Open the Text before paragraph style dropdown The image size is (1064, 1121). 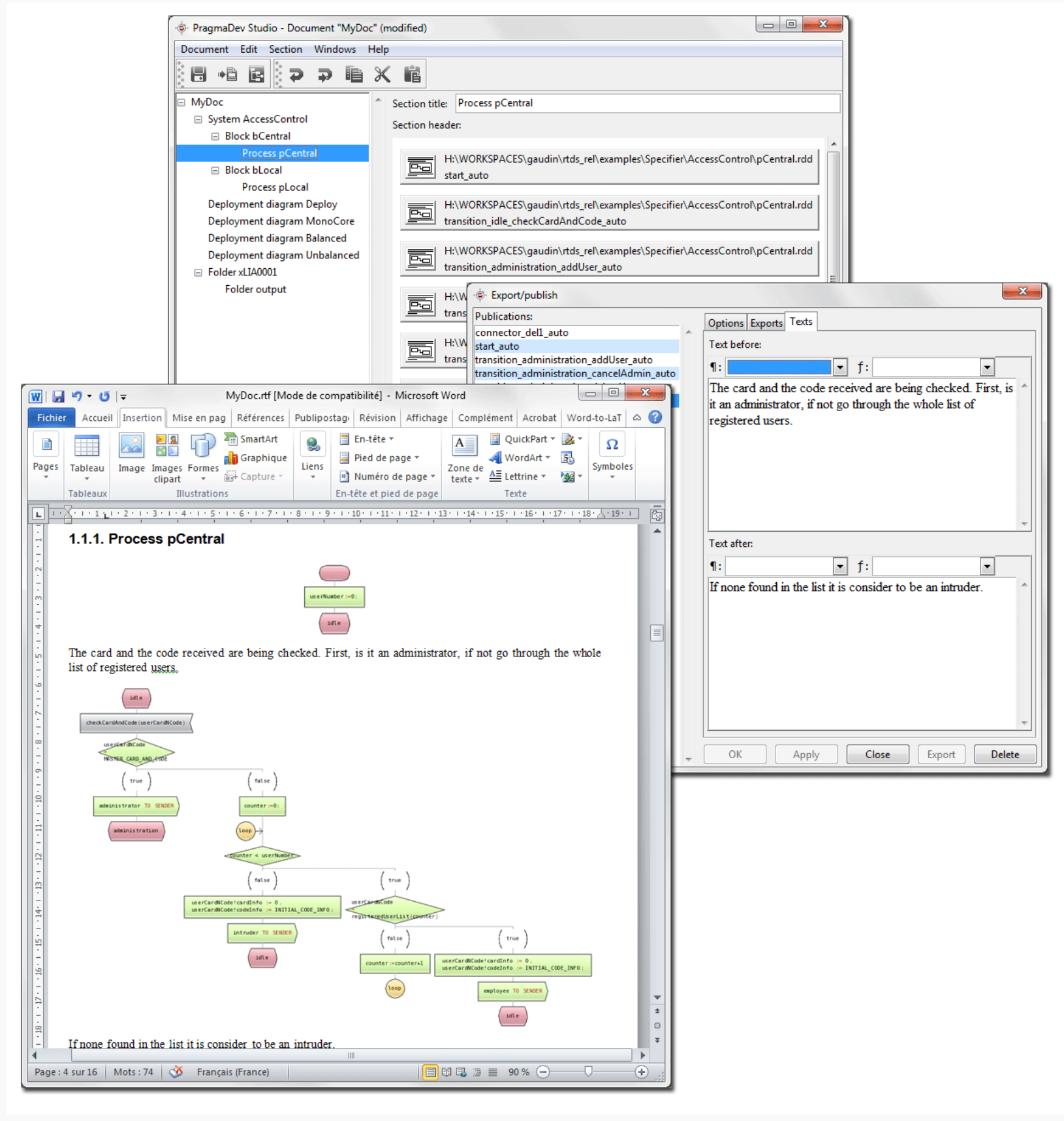(840, 367)
